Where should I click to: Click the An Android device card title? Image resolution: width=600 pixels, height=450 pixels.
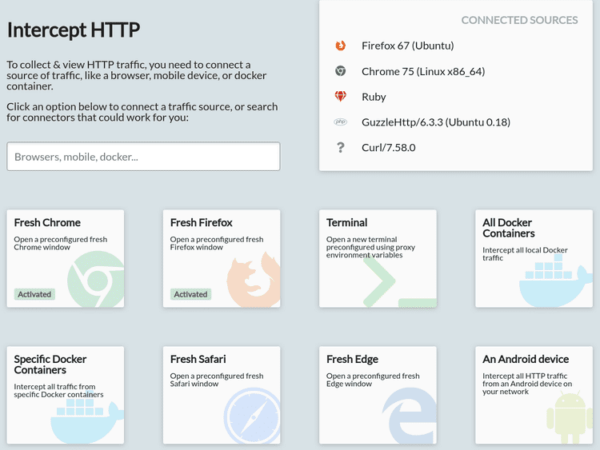[525, 359]
